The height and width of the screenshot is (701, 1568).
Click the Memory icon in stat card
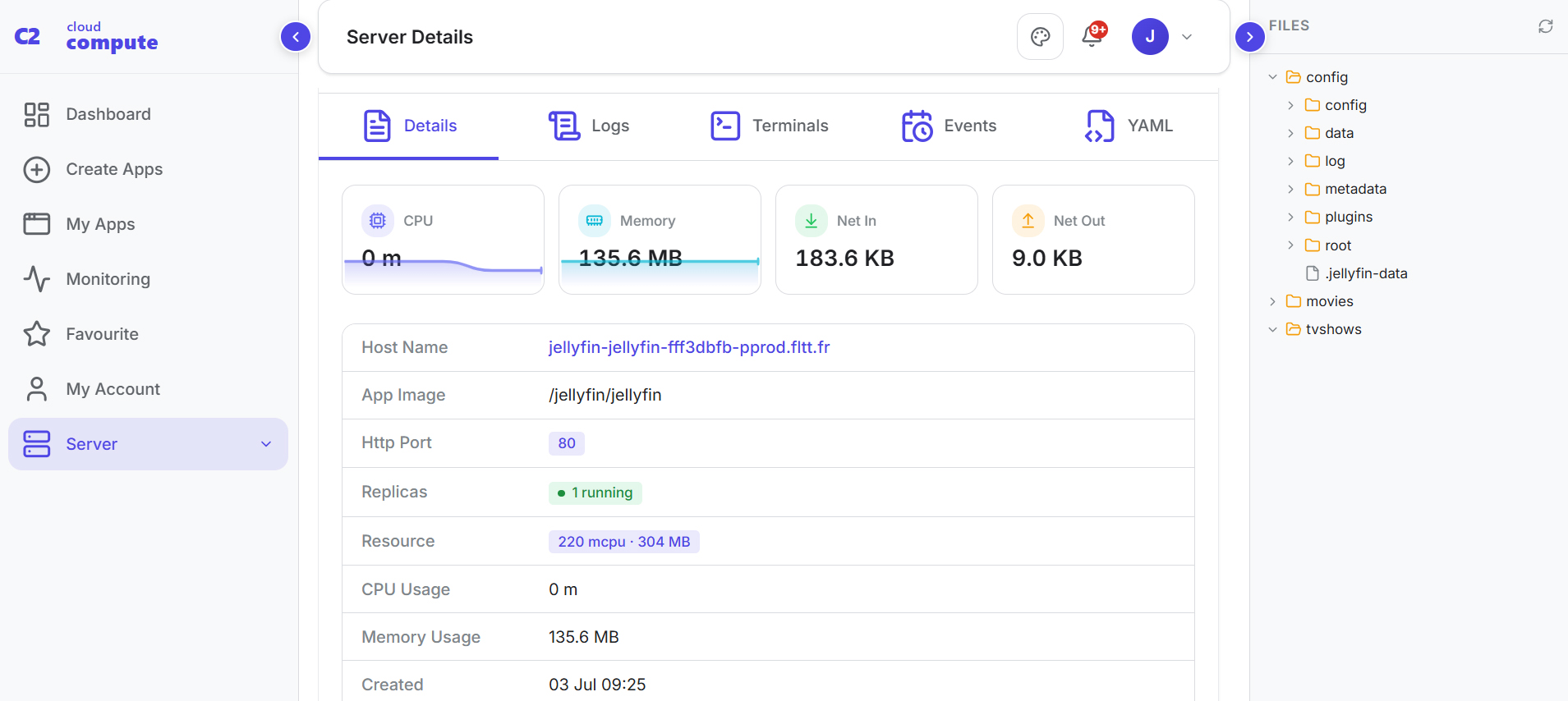click(x=595, y=221)
